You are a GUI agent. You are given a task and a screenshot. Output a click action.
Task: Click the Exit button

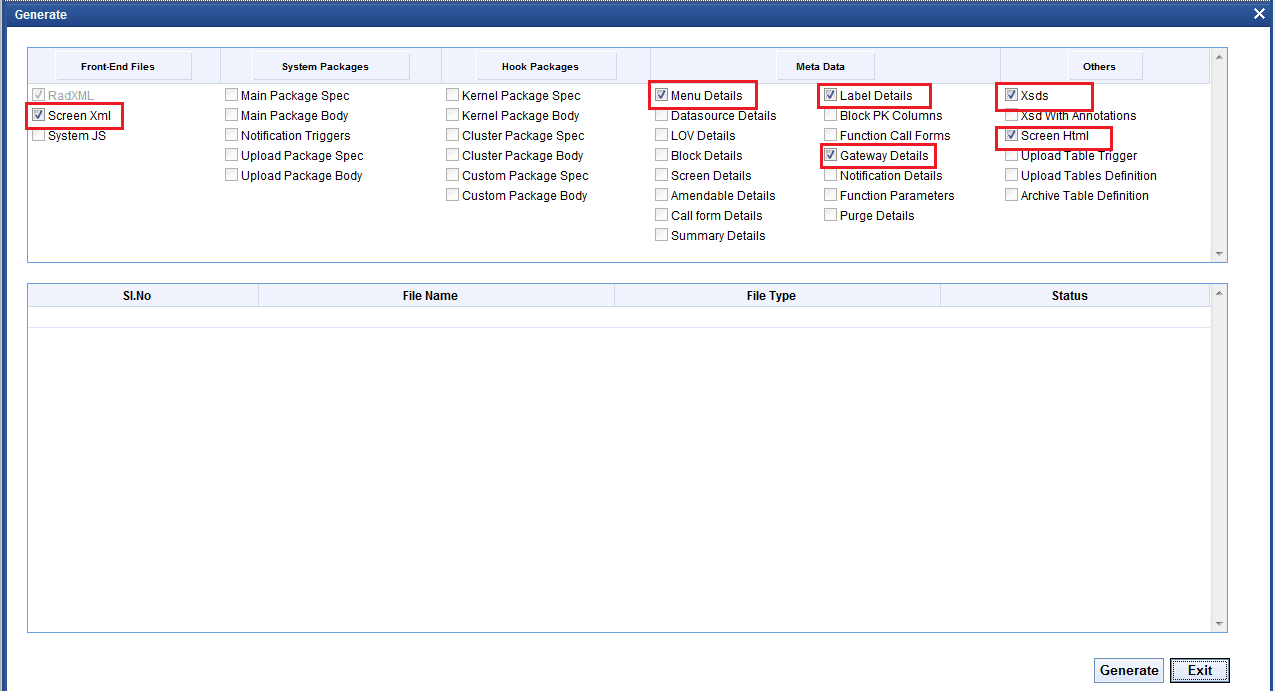(x=1200, y=671)
